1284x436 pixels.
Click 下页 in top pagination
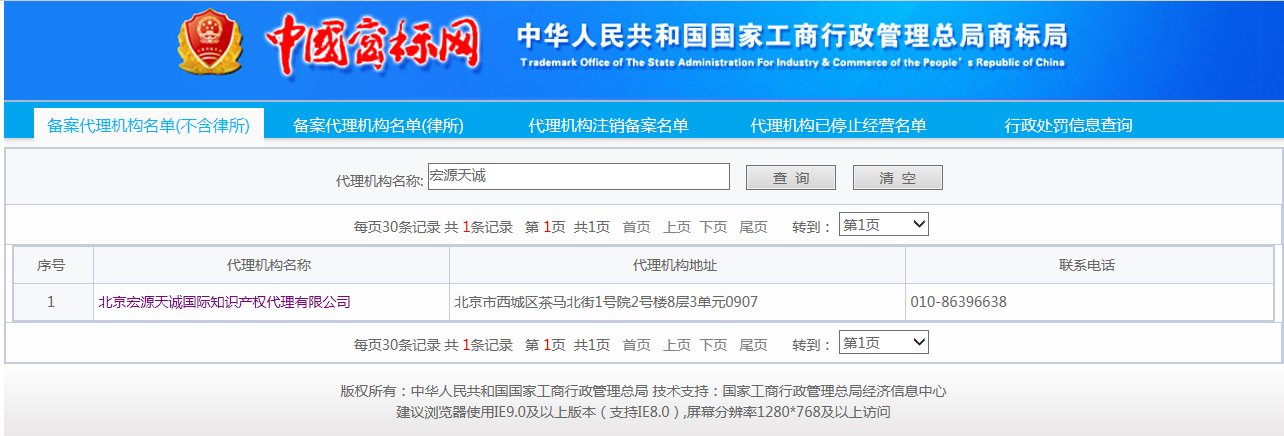(713, 227)
